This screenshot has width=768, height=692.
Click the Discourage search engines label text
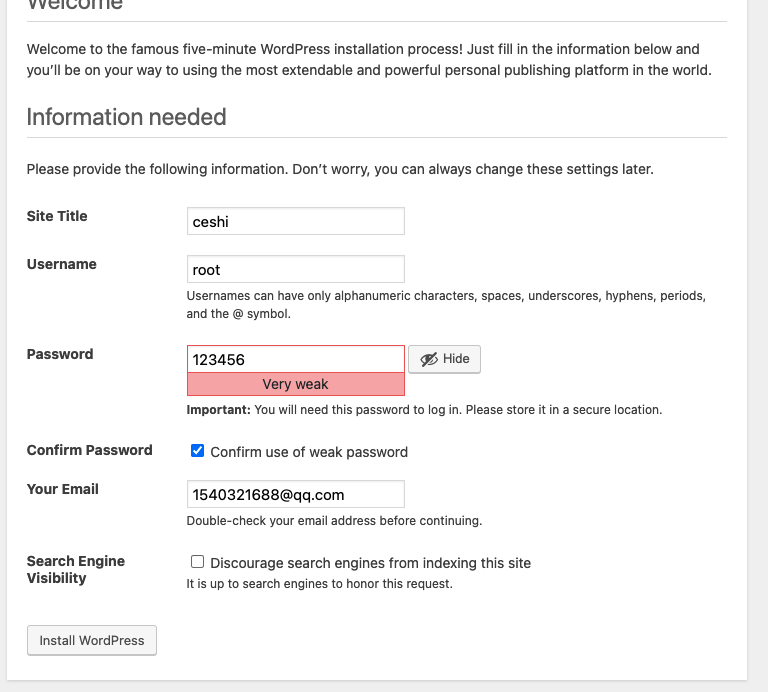[370, 563]
